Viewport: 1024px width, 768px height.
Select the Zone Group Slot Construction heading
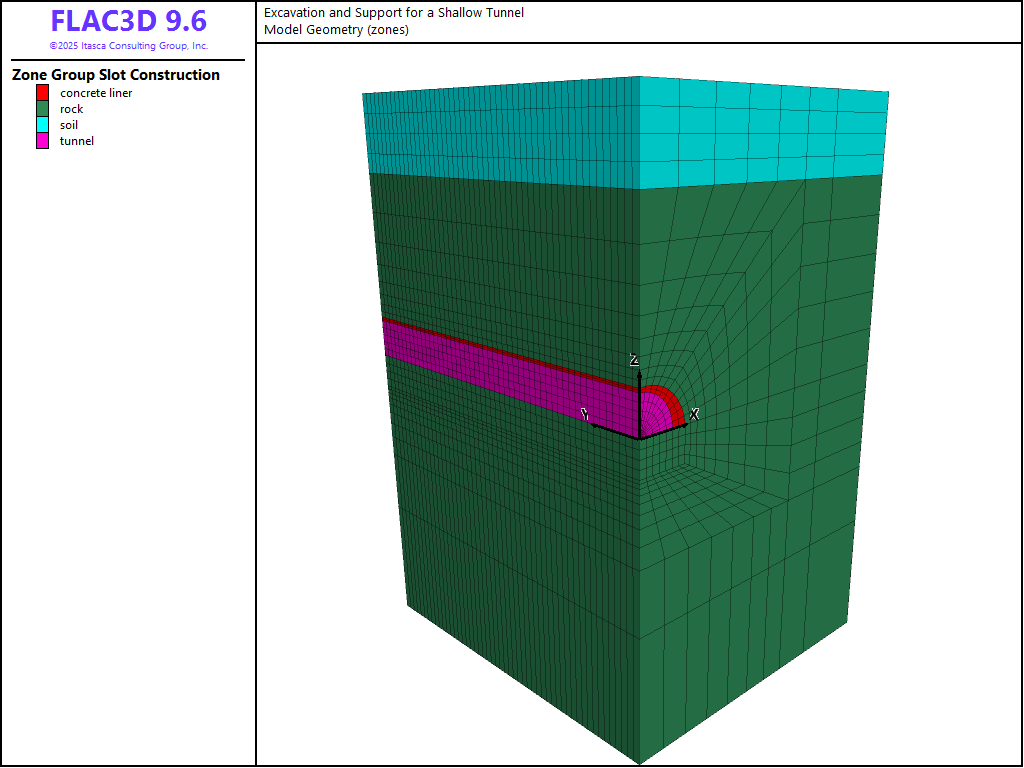click(x=116, y=75)
